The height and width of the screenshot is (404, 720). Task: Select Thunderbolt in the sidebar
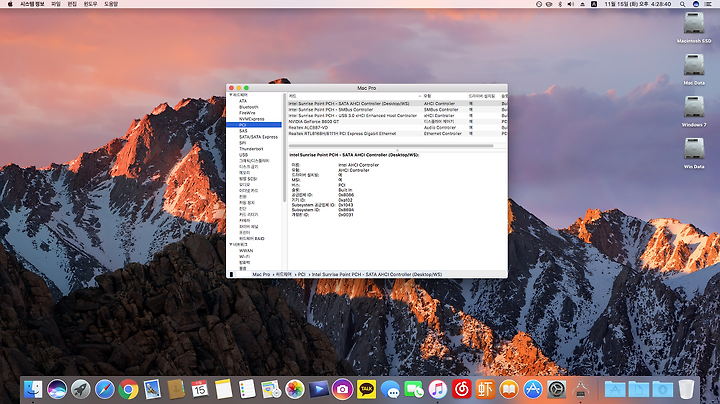tap(251, 149)
